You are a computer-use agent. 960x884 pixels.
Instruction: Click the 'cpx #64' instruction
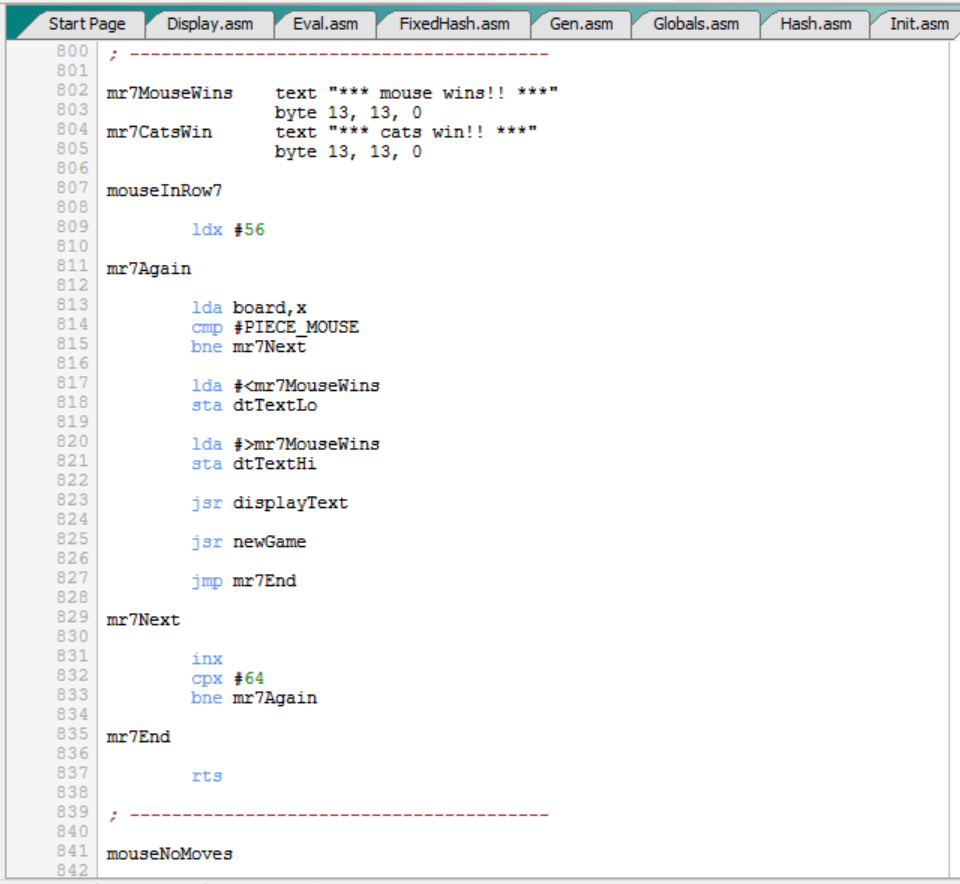click(228, 679)
